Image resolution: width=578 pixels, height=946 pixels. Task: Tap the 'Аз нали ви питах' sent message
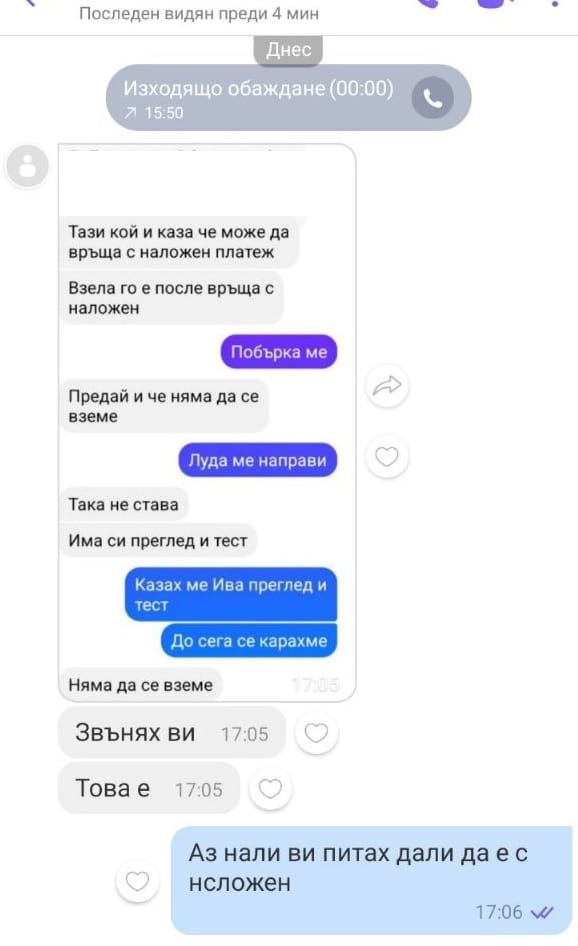coord(372,881)
